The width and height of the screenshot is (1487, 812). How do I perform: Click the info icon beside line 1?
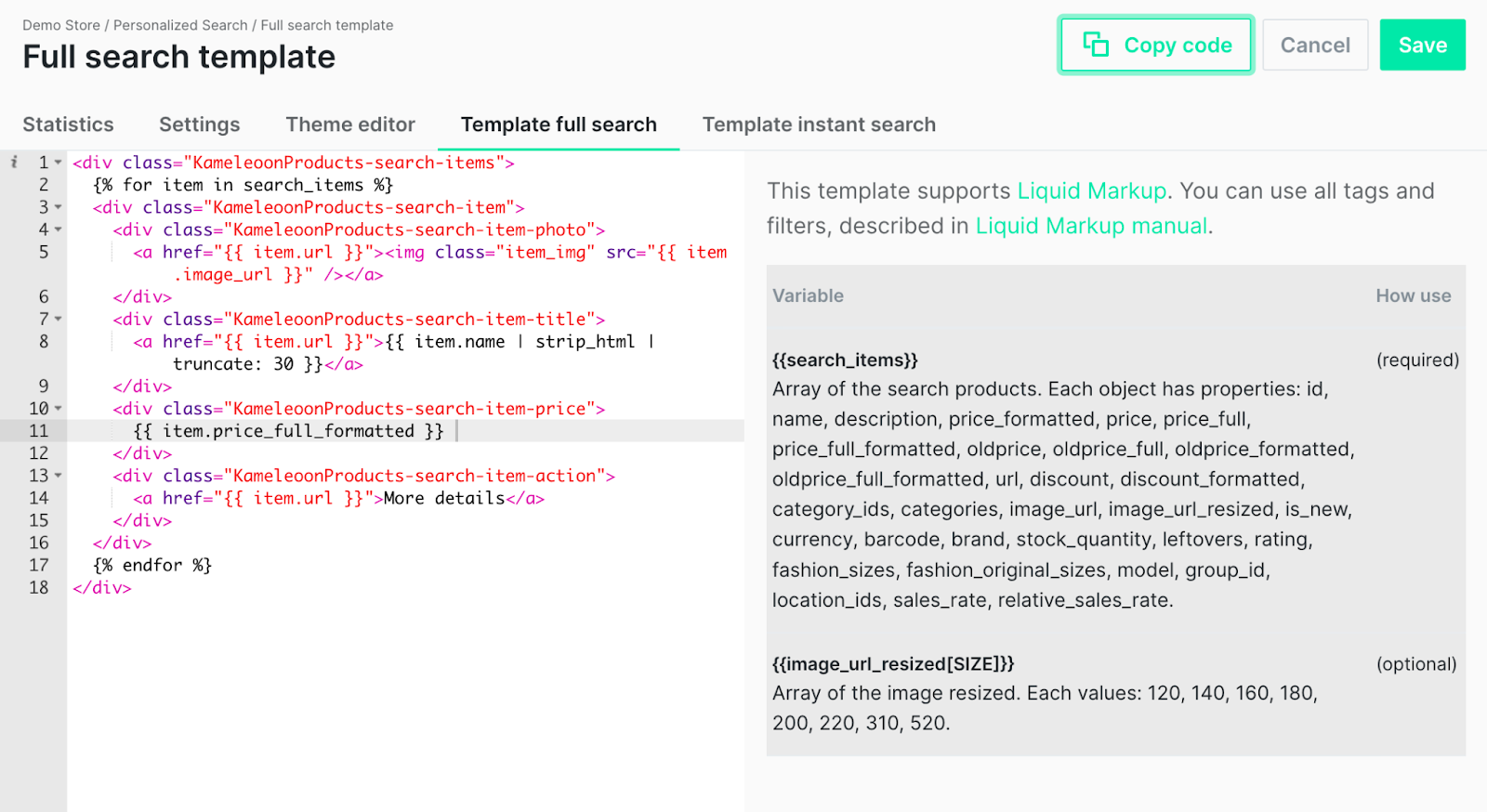pyautogui.click(x=14, y=163)
